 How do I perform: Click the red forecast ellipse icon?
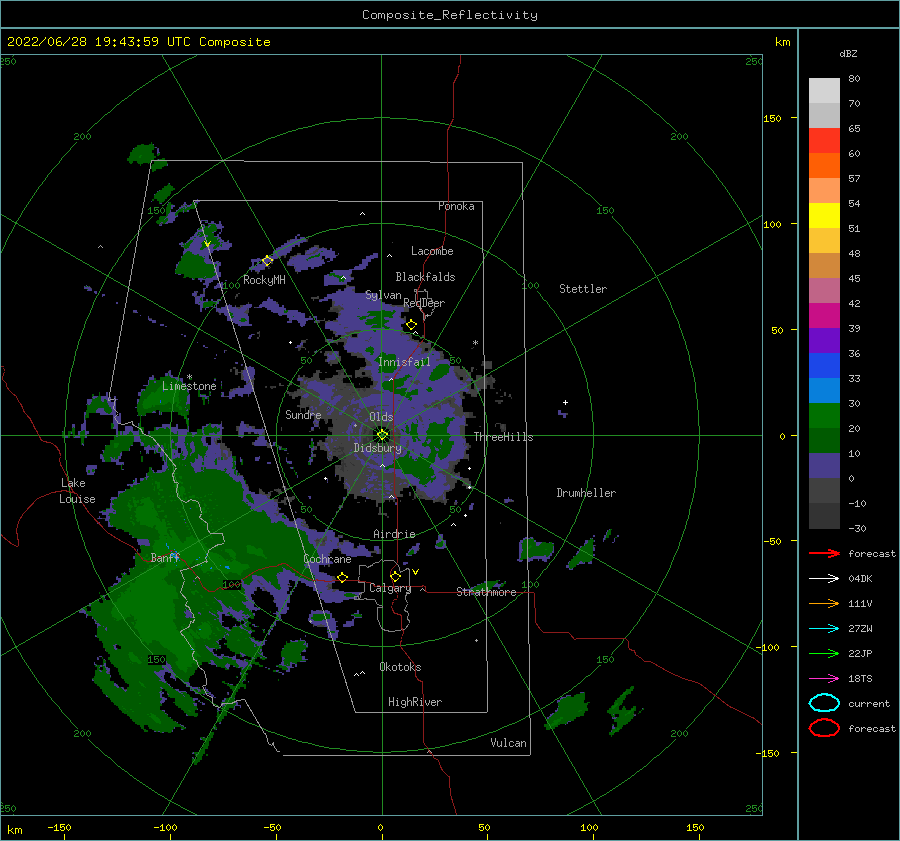click(x=824, y=728)
